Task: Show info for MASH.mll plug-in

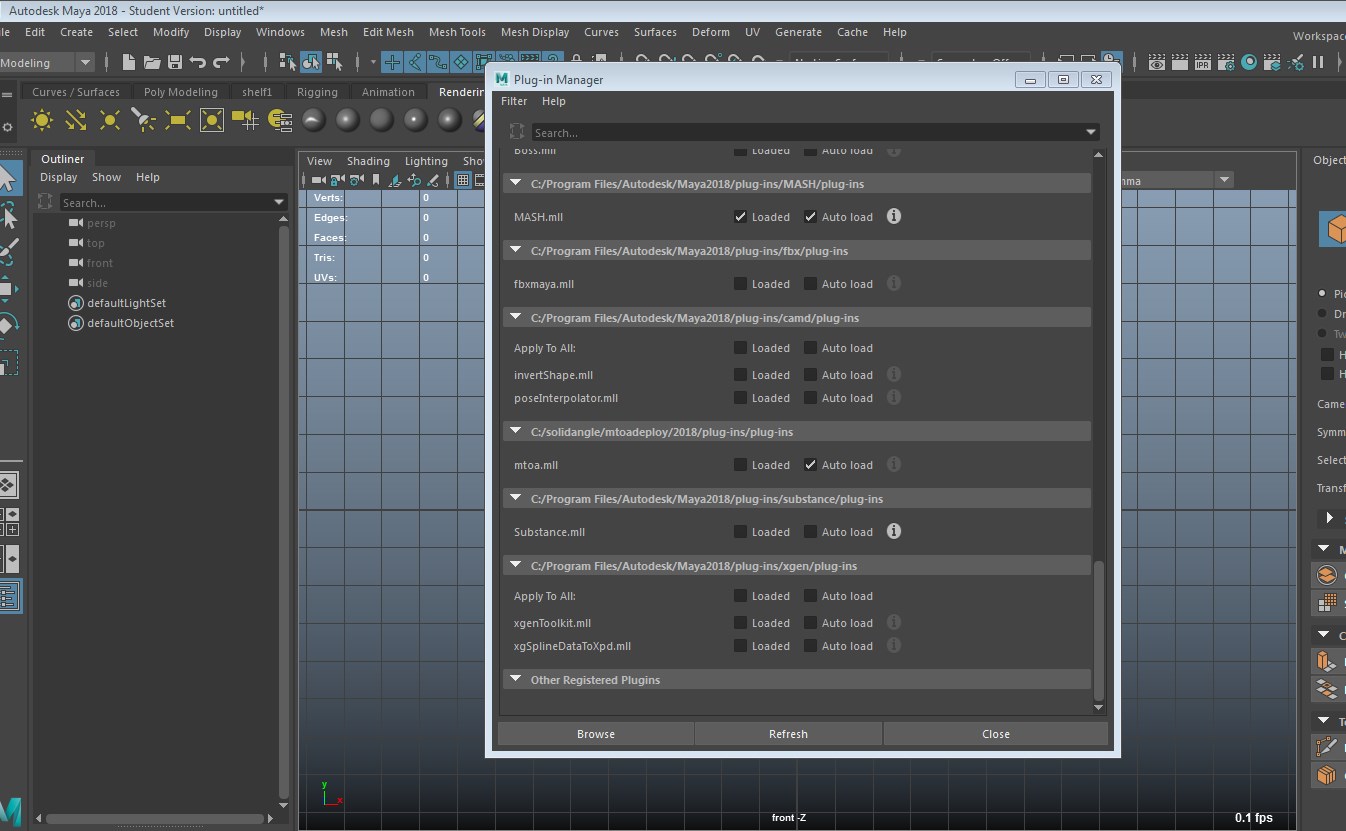Action: (894, 216)
